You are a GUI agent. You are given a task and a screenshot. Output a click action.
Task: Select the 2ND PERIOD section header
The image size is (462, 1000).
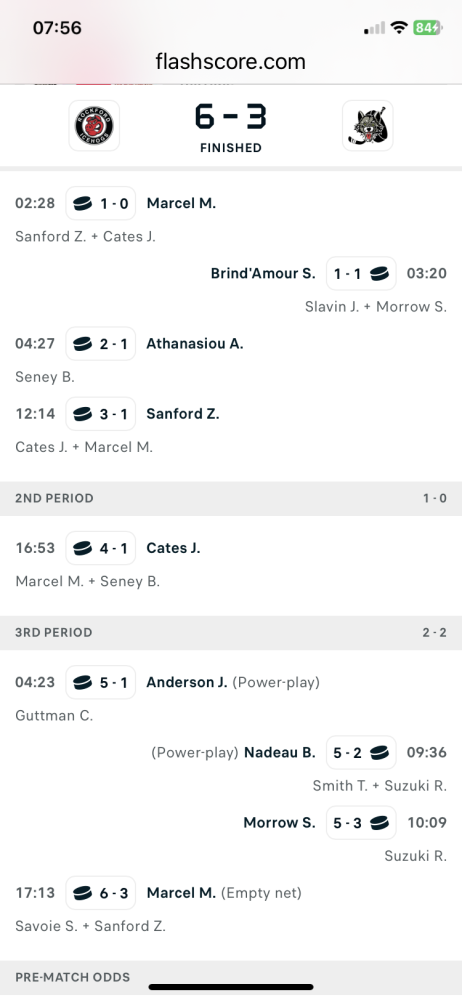[x=231, y=498]
